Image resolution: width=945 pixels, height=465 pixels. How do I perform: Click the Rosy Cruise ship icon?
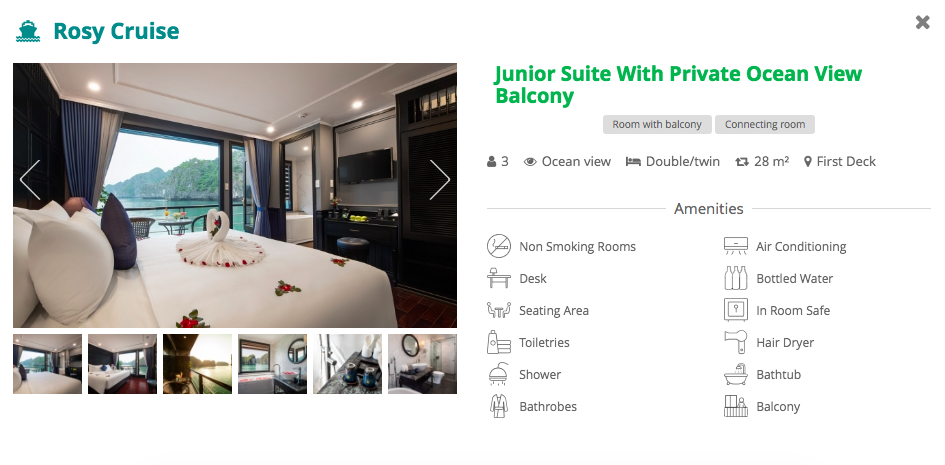28,31
